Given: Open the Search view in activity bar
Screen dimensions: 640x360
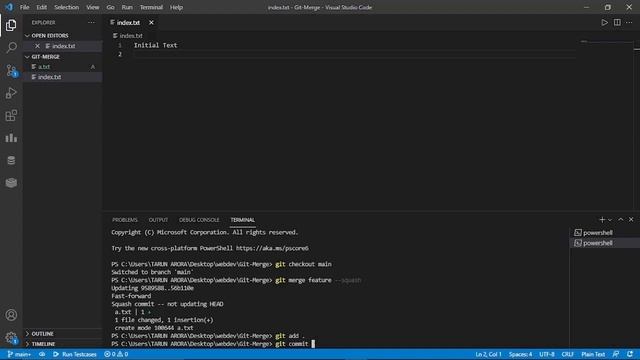Looking at the screenshot, I should pos(11,47).
